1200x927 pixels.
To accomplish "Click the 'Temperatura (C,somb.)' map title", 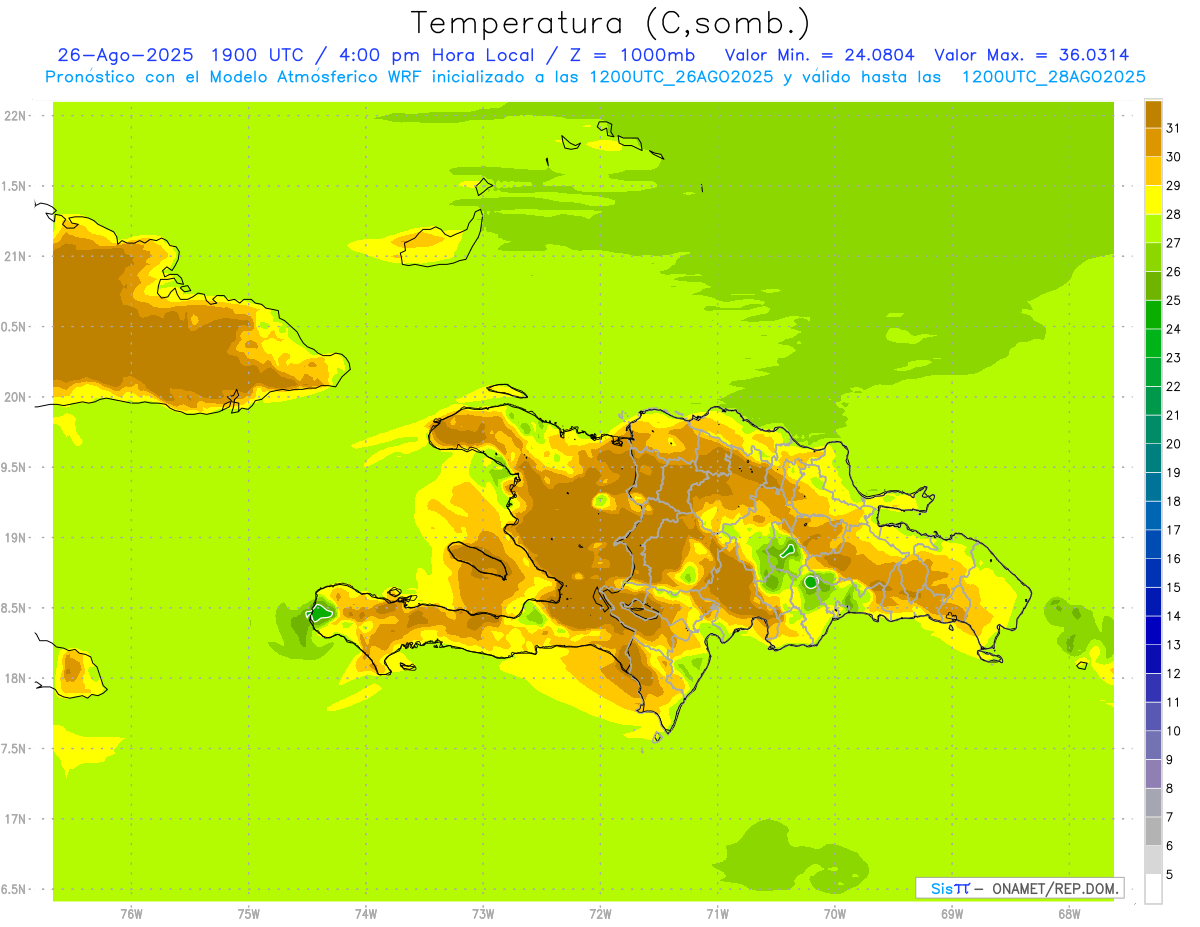I will click(x=611, y=23).
